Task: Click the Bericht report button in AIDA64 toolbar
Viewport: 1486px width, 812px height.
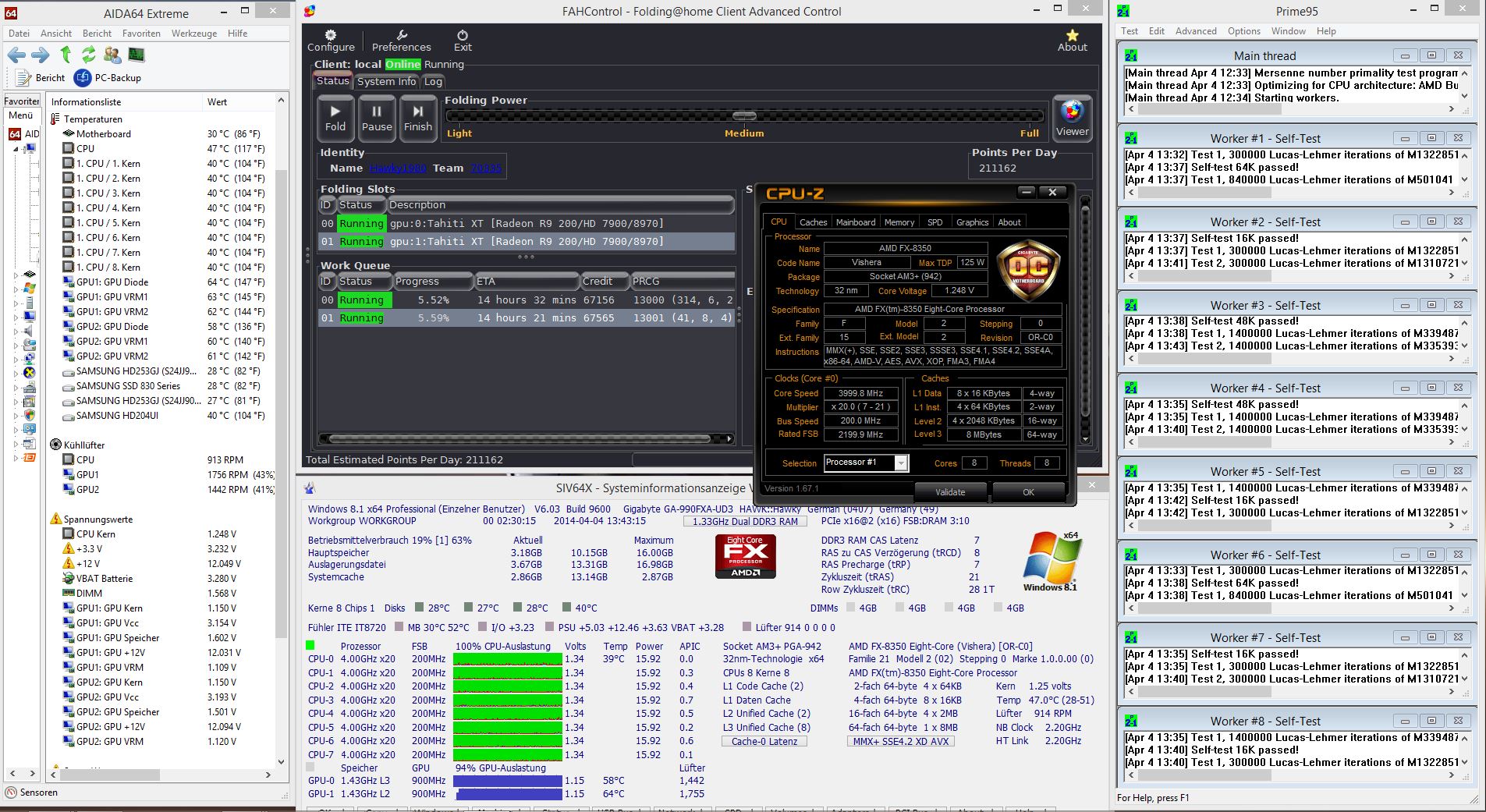Action: 42,78
